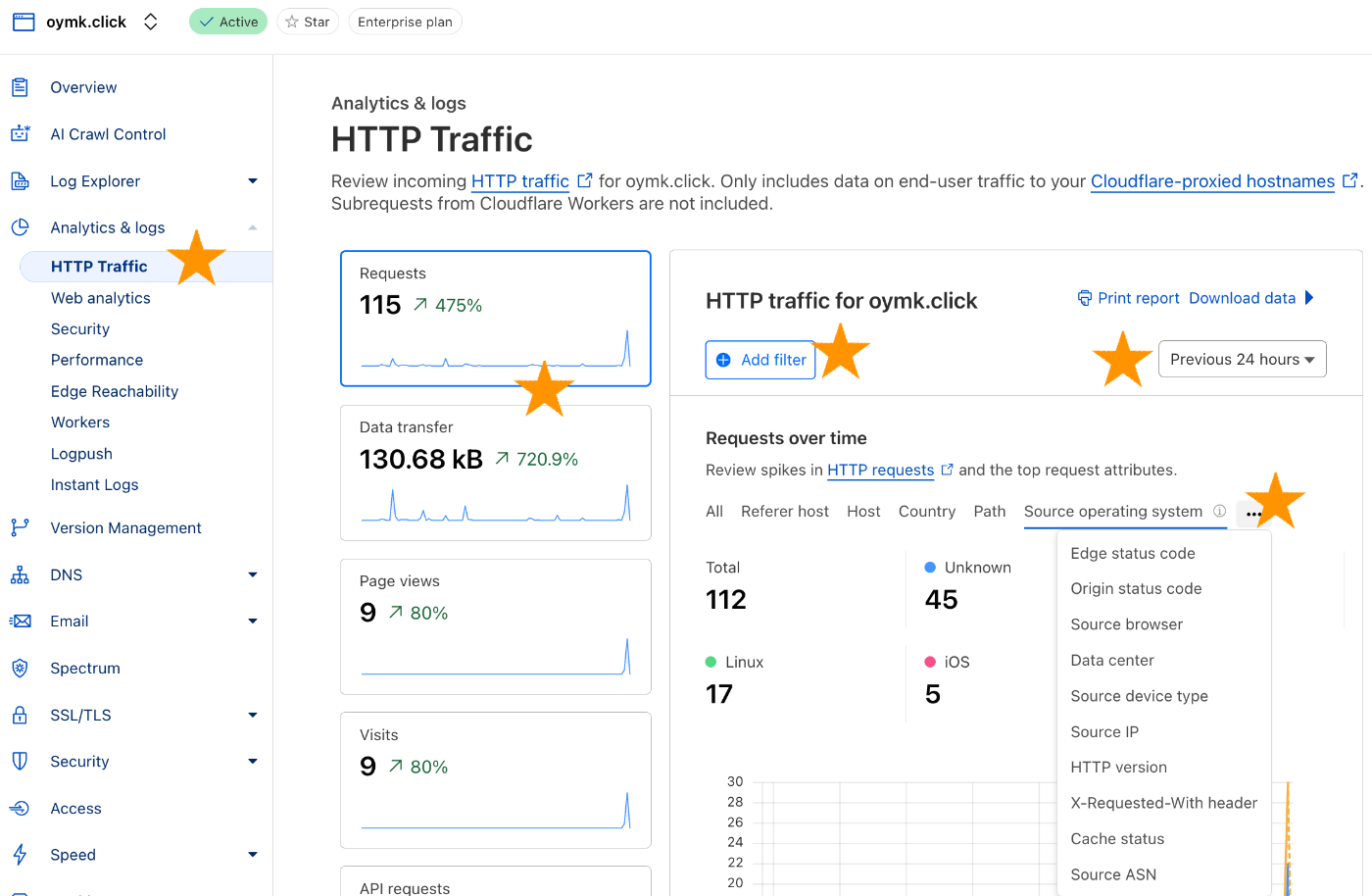Image resolution: width=1372 pixels, height=896 pixels.
Task: Open the HTTP requests link
Action: tap(880, 470)
